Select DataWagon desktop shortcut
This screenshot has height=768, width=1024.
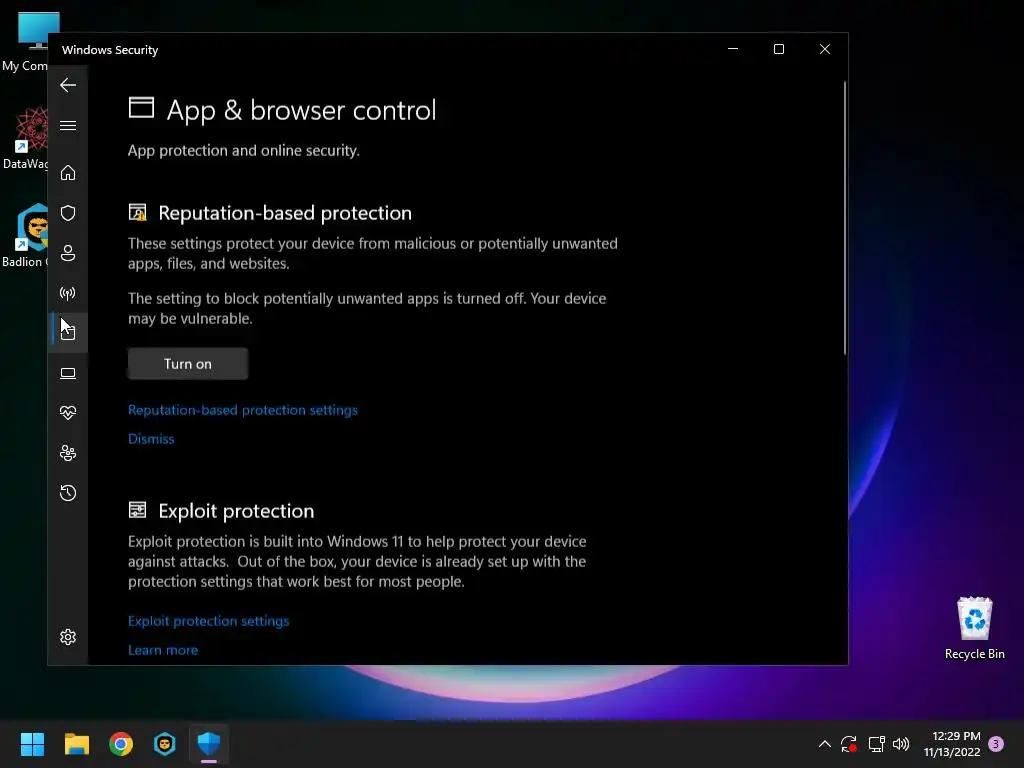pos(26,138)
